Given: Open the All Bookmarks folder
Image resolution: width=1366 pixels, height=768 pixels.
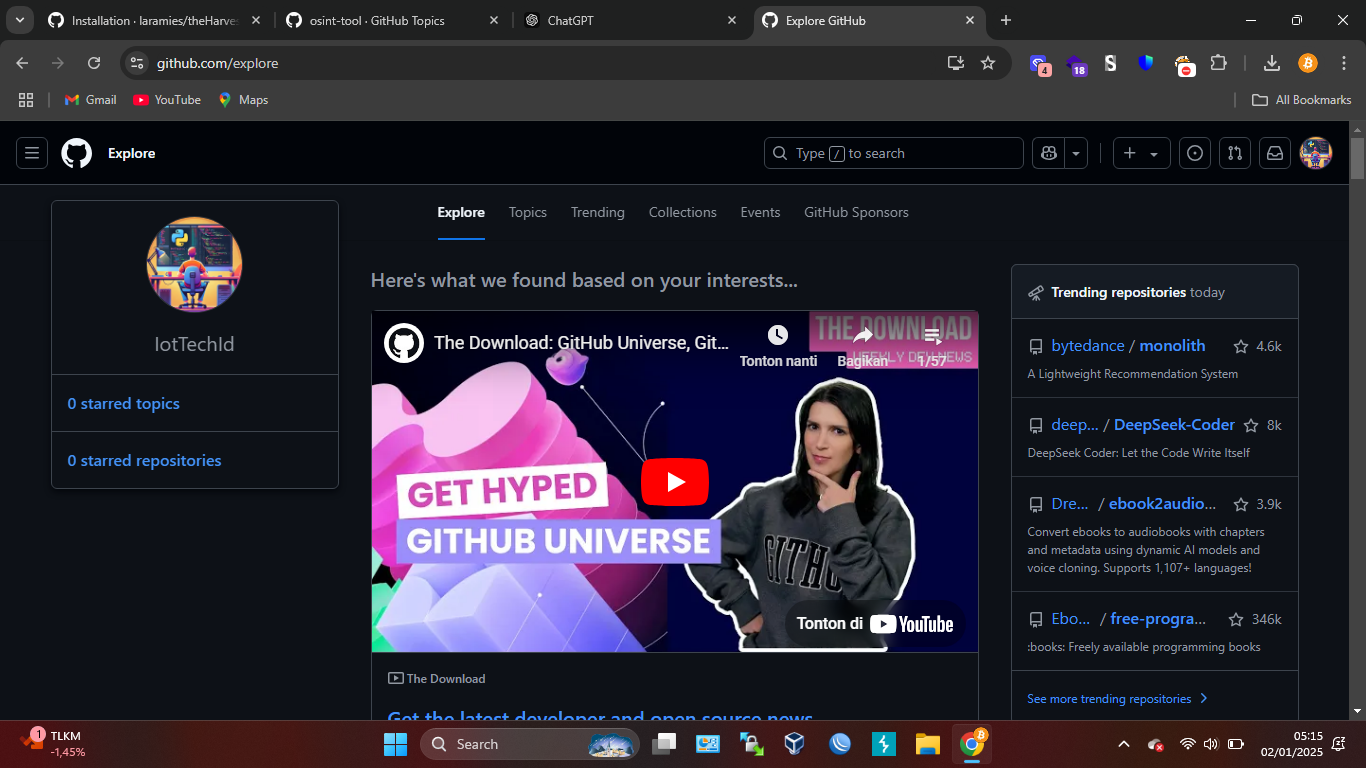Looking at the screenshot, I should [x=1302, y=100].
